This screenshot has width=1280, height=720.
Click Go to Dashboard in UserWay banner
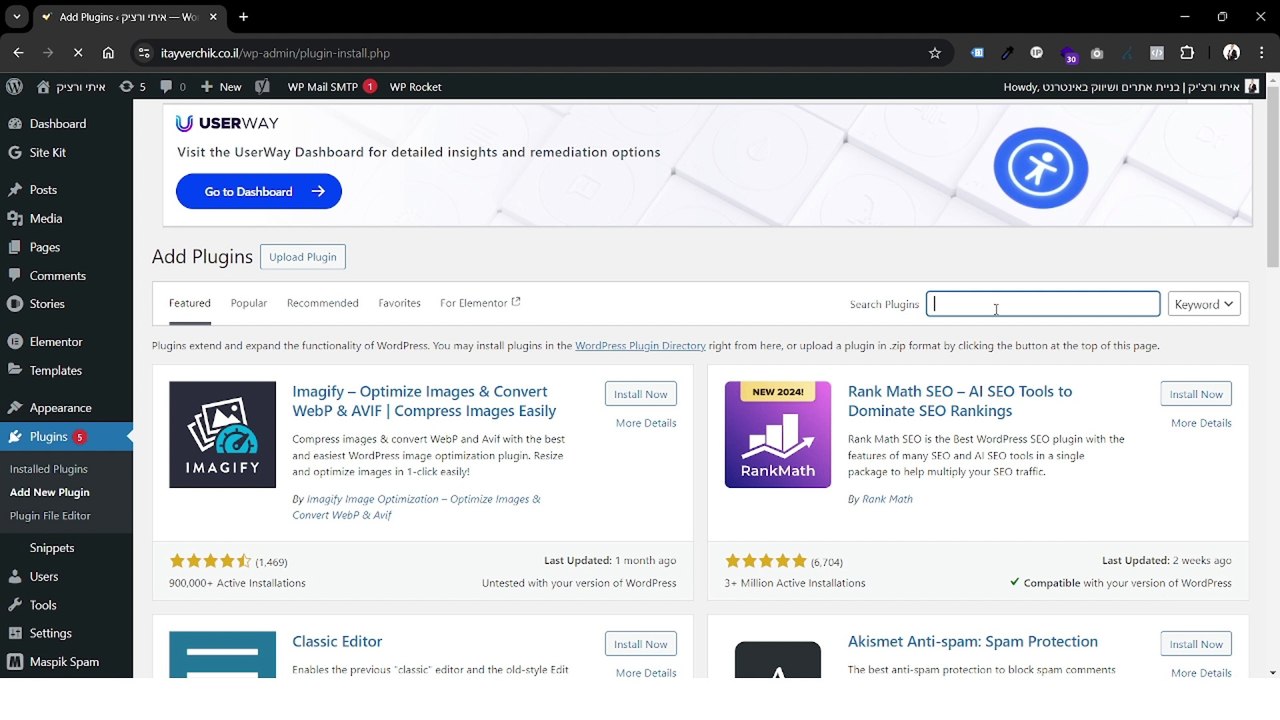[x=259, y=191]
